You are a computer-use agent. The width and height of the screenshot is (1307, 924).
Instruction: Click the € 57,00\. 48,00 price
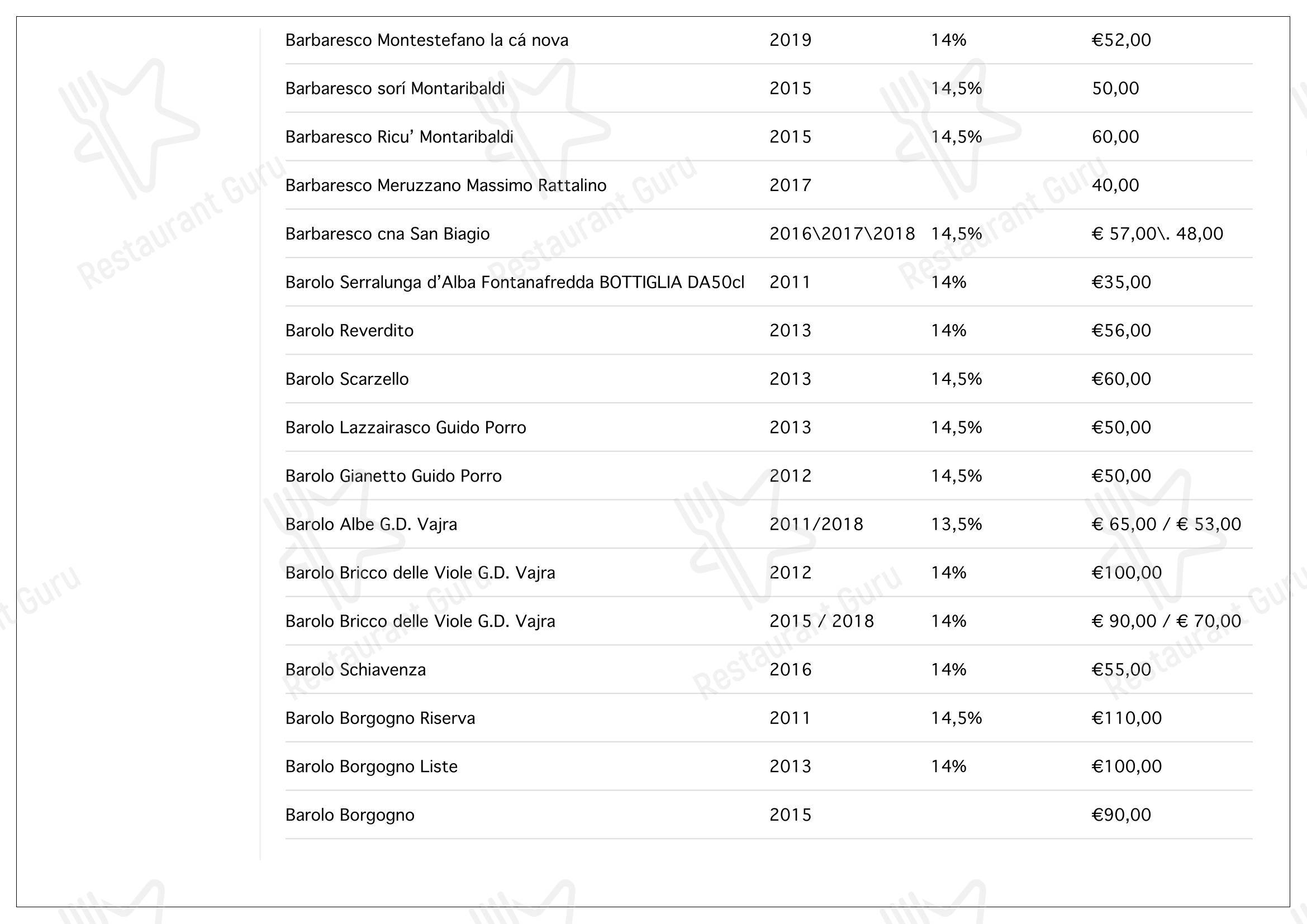[x=1157, y=234]
